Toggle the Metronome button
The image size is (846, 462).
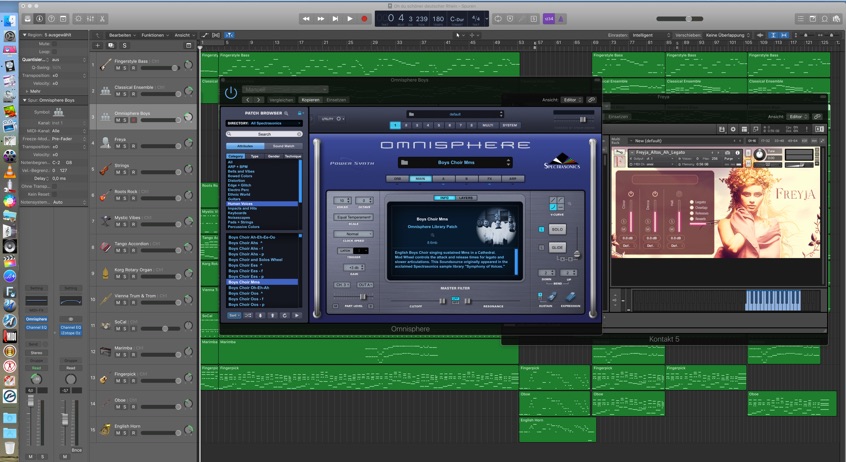point(561,18)
